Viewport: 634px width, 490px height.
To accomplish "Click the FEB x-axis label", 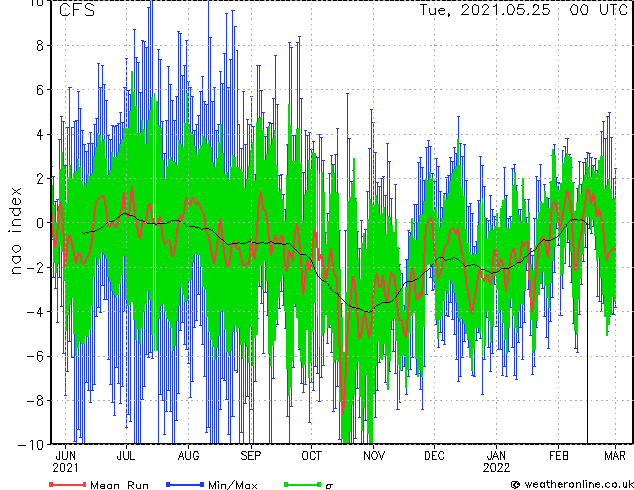I will click(x=558, y=456).
